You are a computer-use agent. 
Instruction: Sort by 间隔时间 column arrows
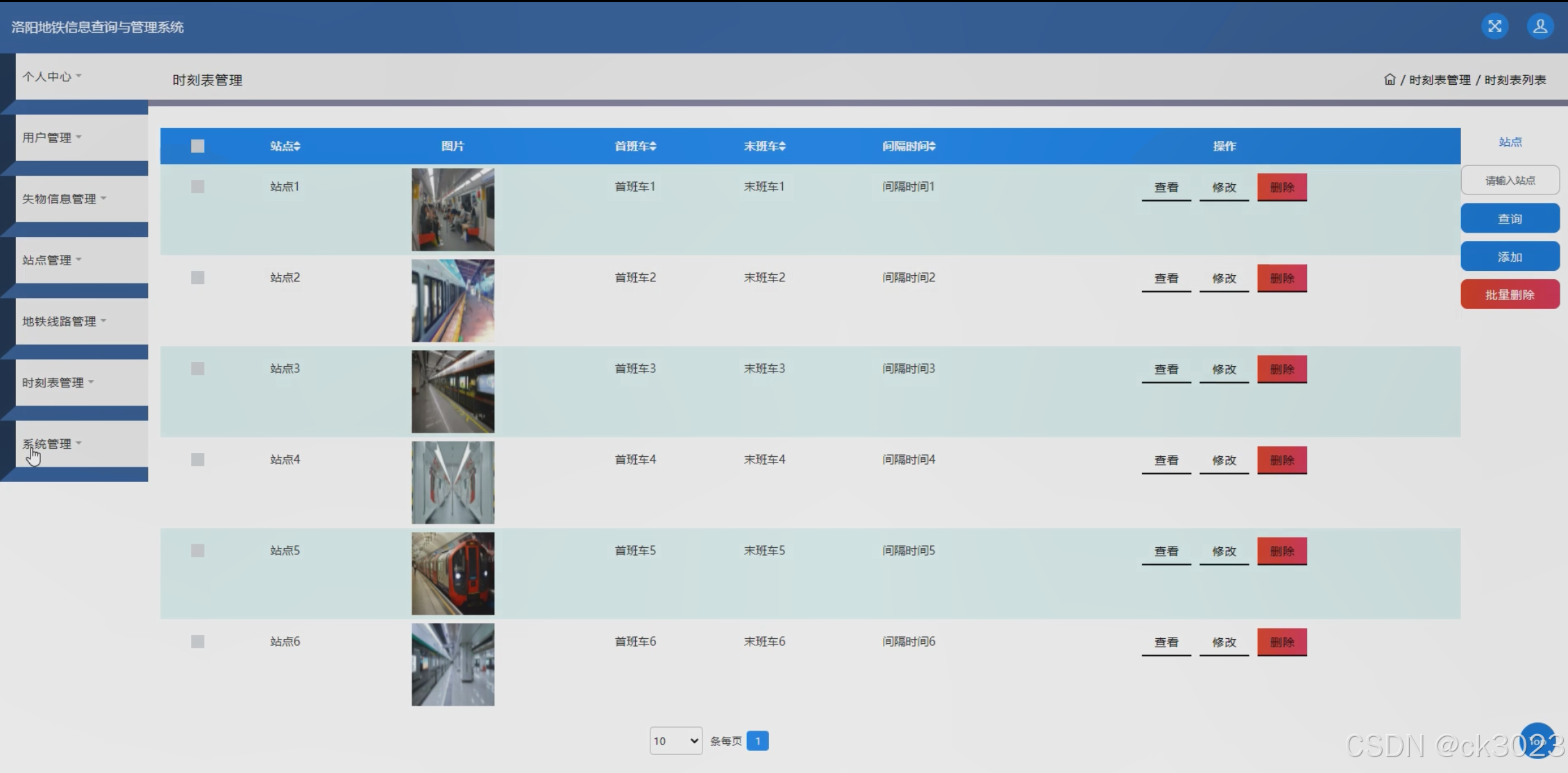click(932, 147)
